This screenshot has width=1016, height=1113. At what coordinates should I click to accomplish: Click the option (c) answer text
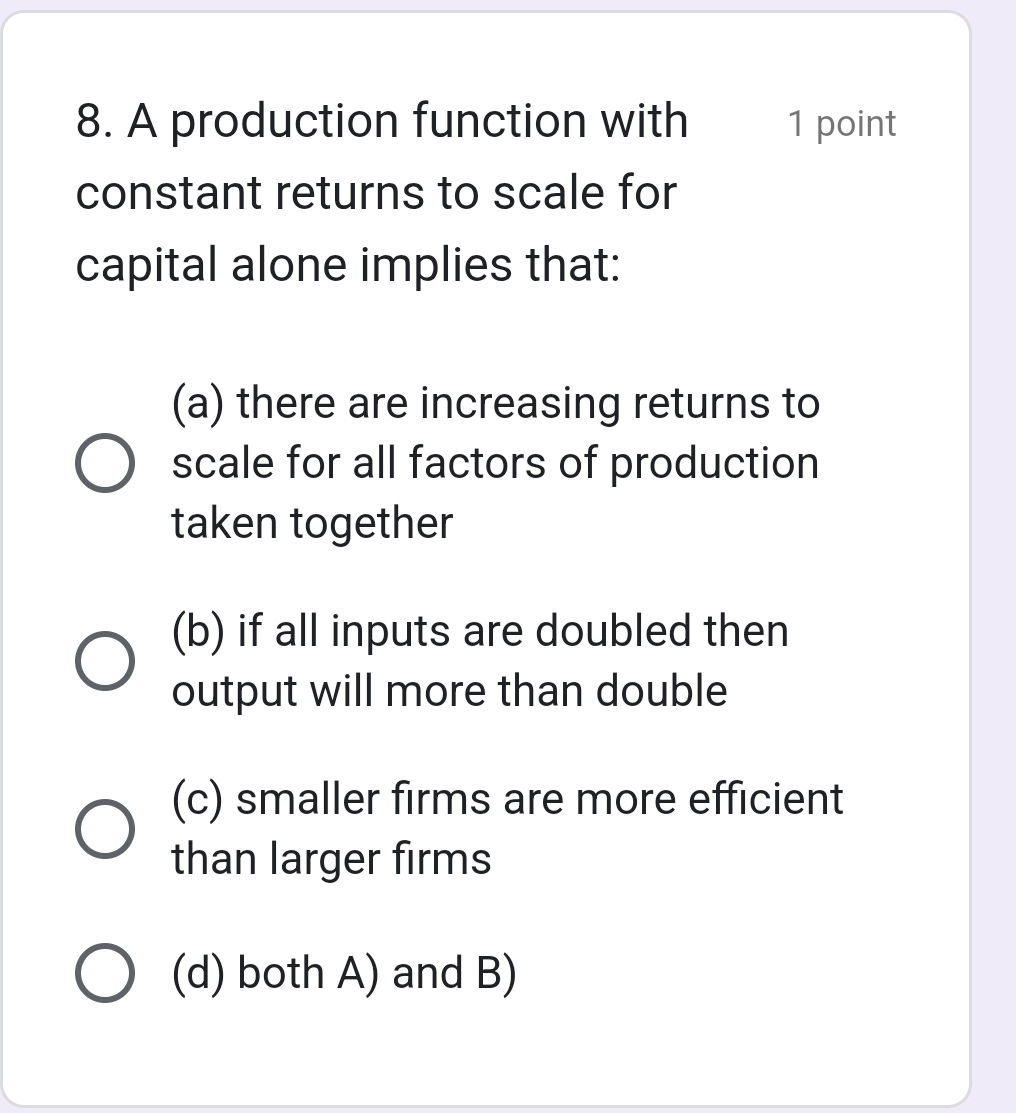507,828
